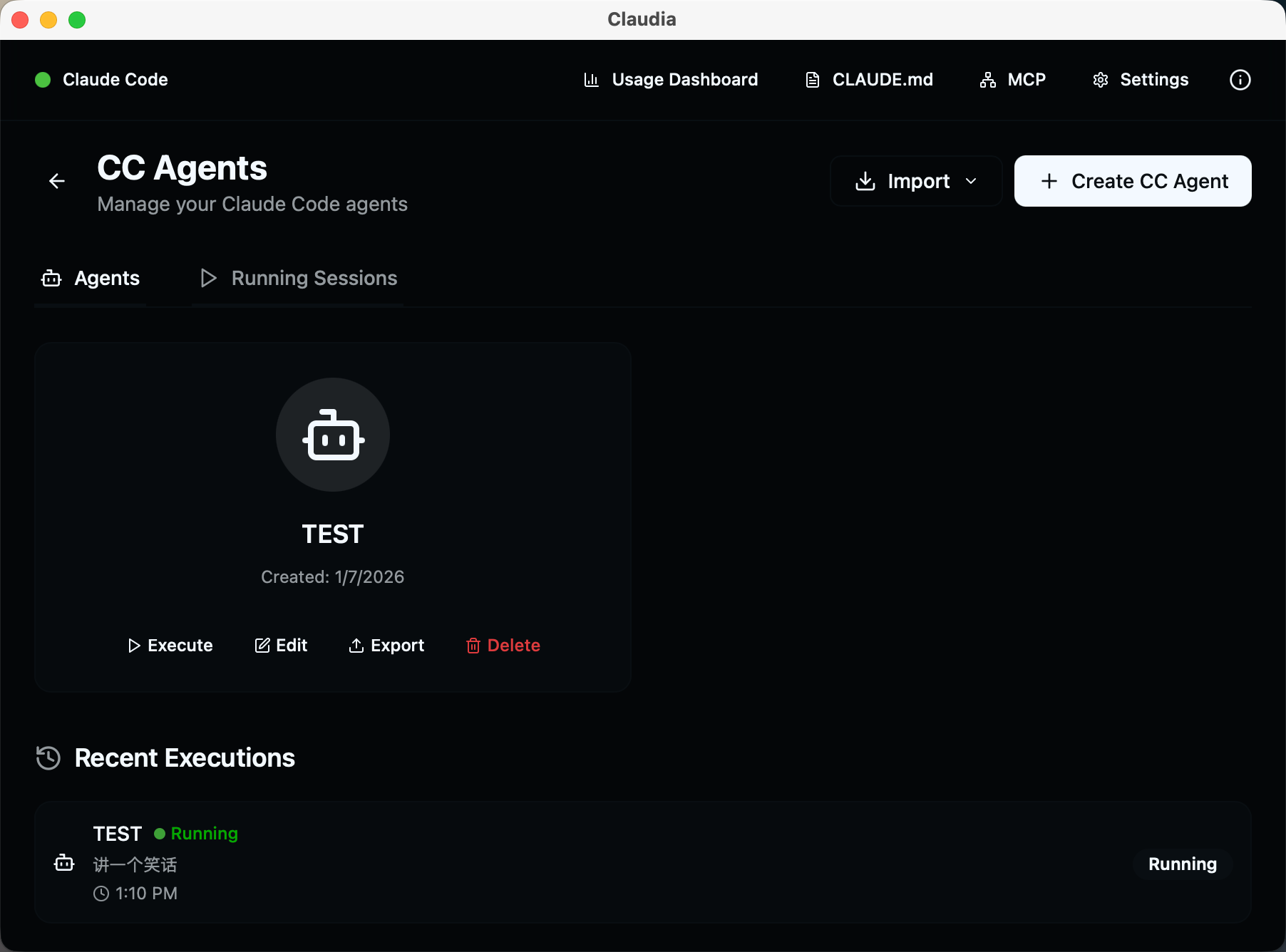Open CLAUDE.md editor
The image size is (1286, 952).
point(869,80)
